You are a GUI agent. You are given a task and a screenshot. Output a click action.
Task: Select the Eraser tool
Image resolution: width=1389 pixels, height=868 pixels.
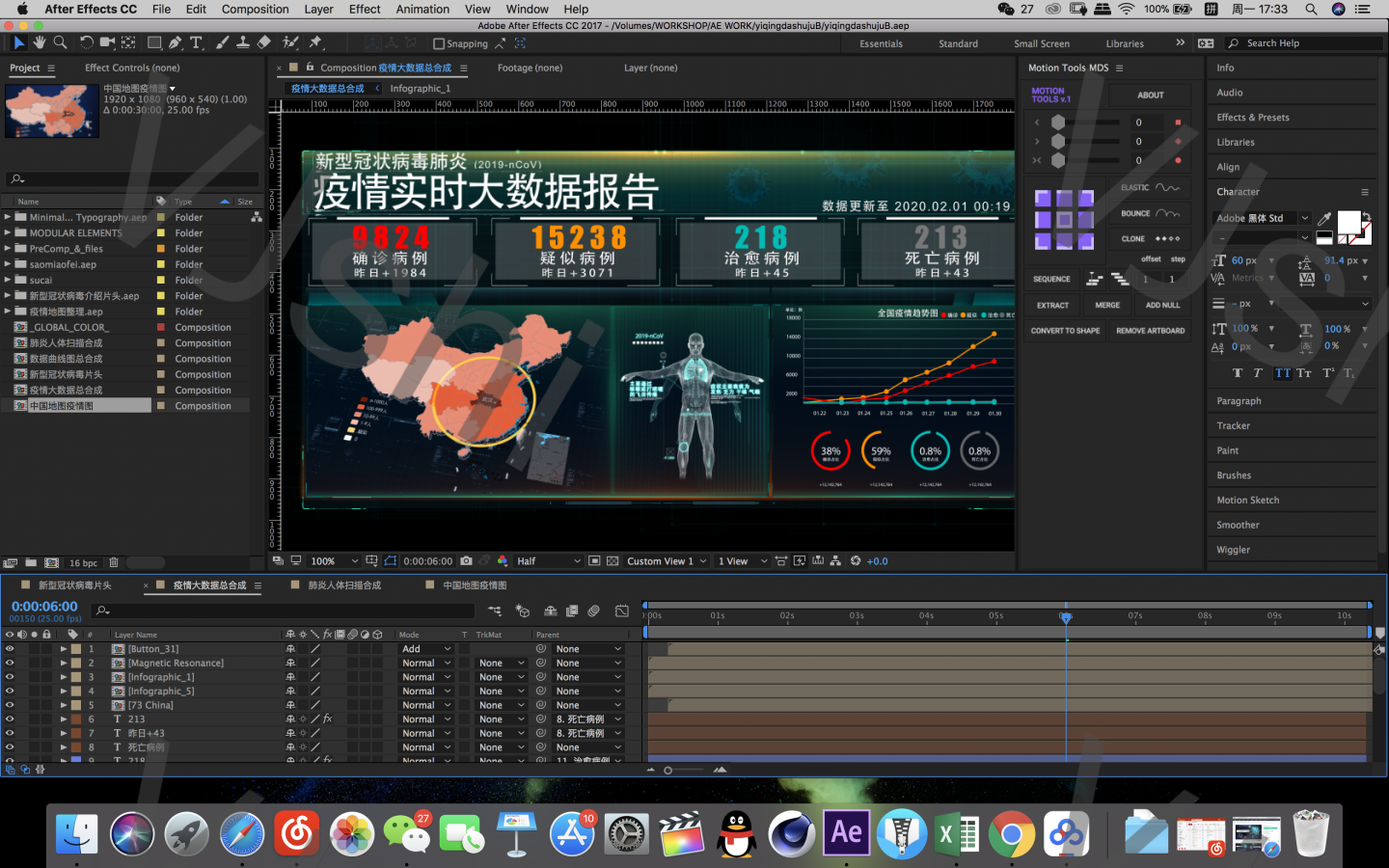[264, 43]
